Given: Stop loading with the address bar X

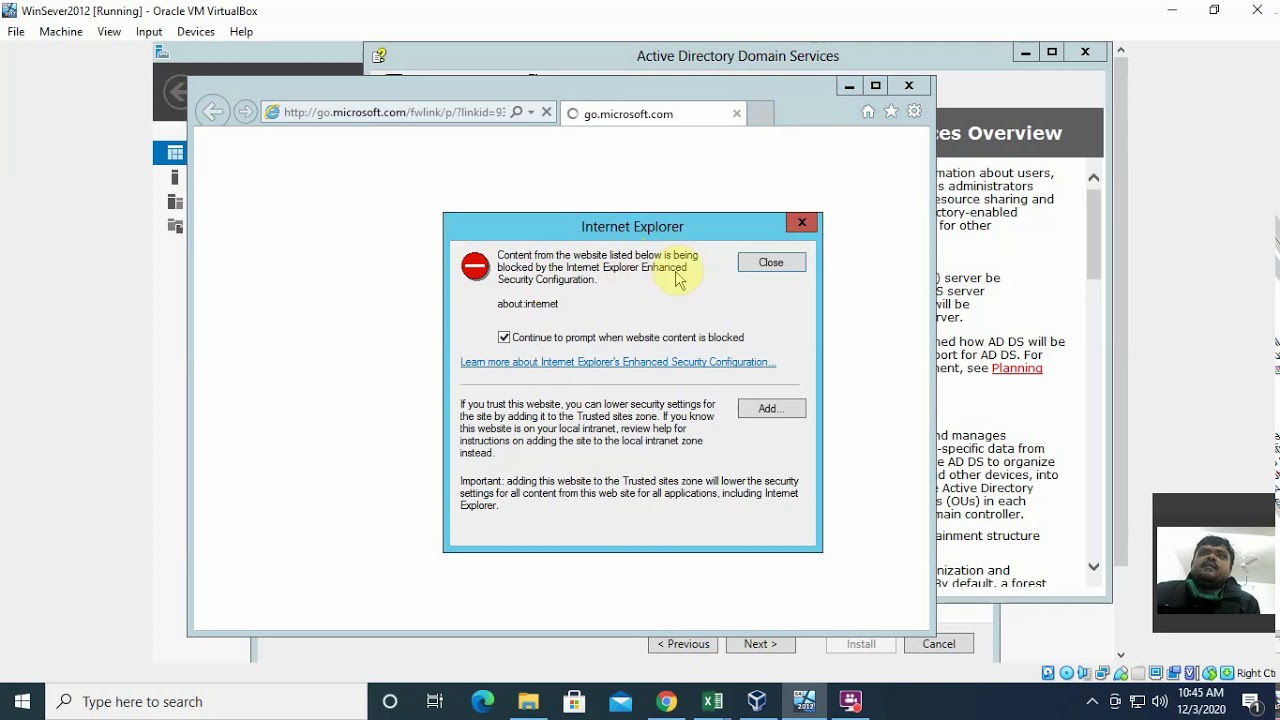Looking at the screenshot, I should pyautogui.click(x=547, y=112).
